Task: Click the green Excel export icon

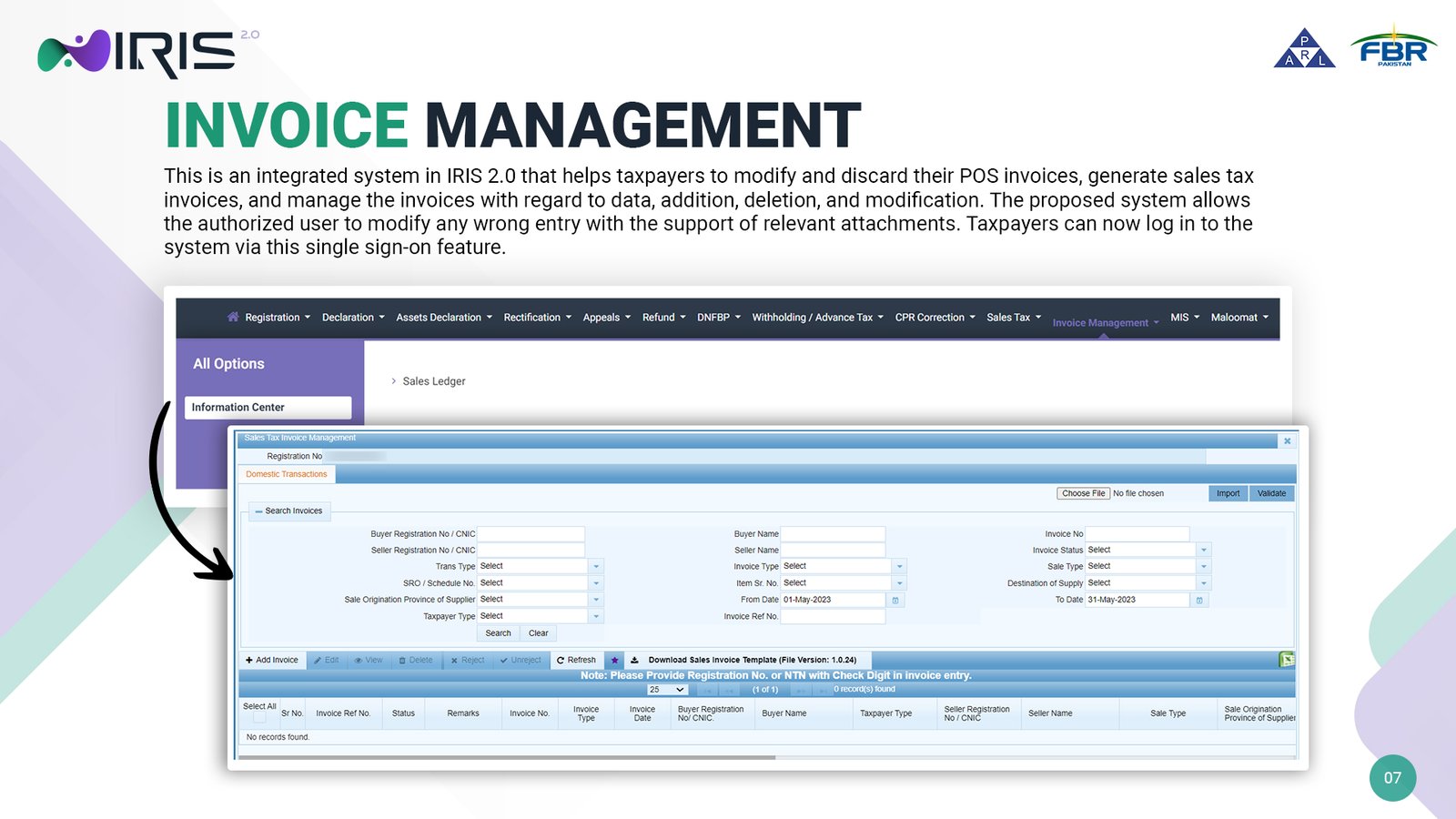Action: (x=1287, y=660)
